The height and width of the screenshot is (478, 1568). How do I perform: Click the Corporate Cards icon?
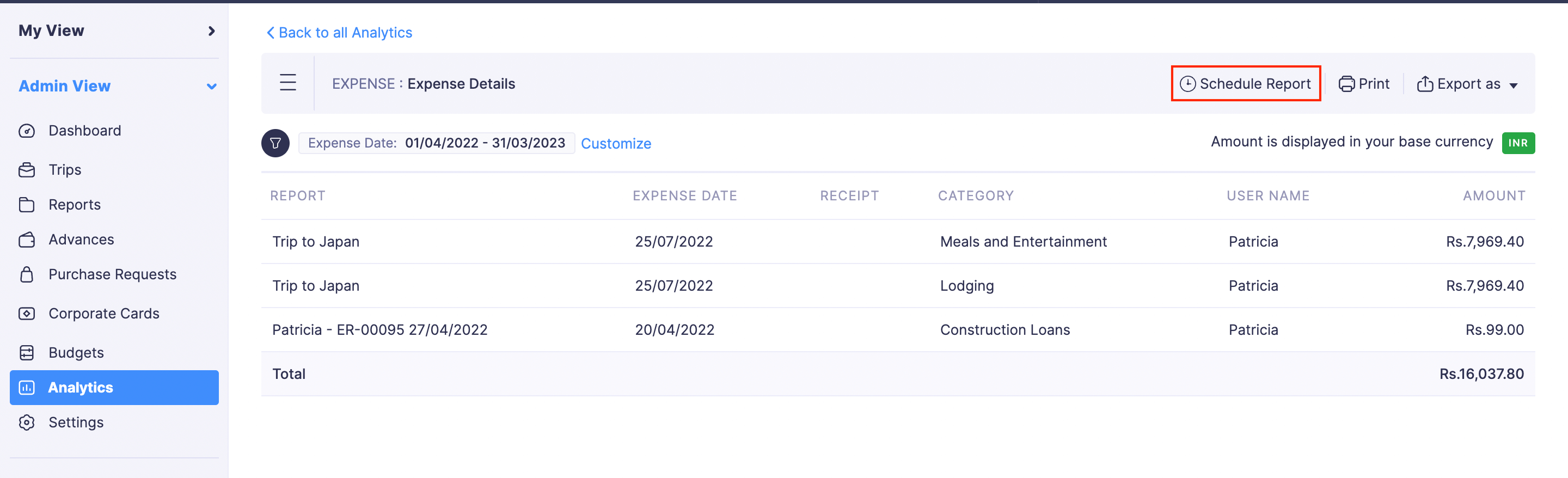pos(27,314)
